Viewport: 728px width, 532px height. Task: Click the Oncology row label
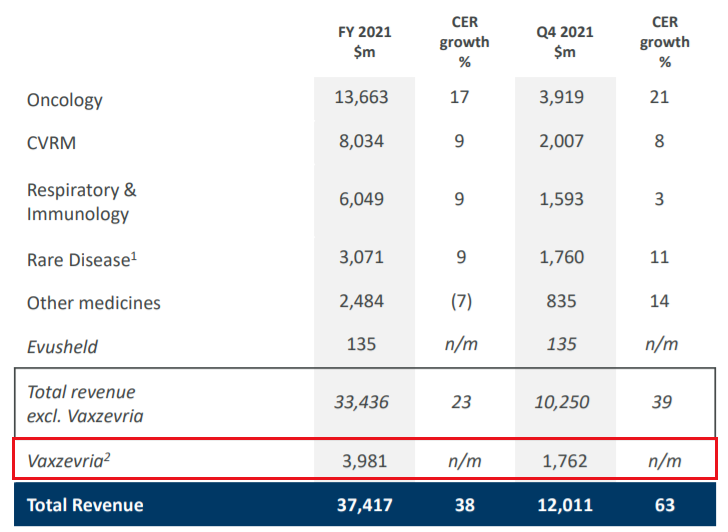pos(65,100)
